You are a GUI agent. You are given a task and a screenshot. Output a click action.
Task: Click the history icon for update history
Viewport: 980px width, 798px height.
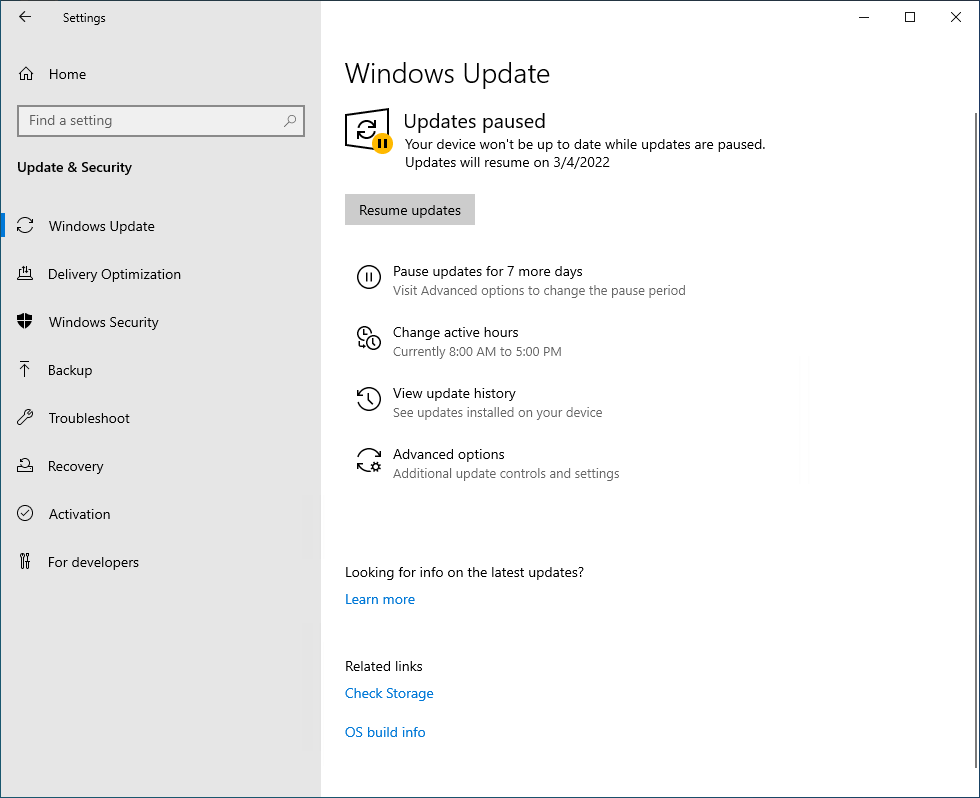(x=368, y=400)
